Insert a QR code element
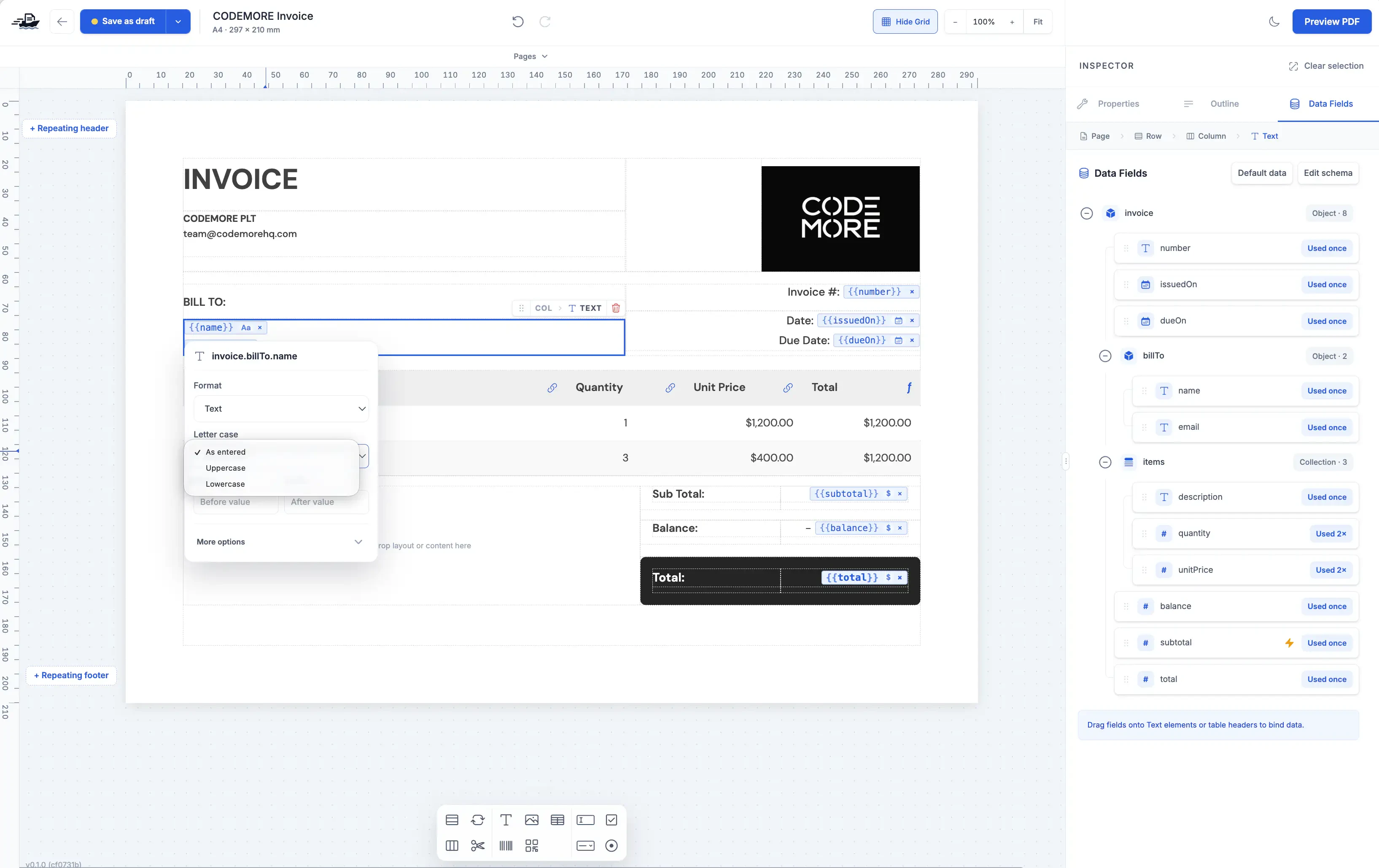 [x=531, y=846]
